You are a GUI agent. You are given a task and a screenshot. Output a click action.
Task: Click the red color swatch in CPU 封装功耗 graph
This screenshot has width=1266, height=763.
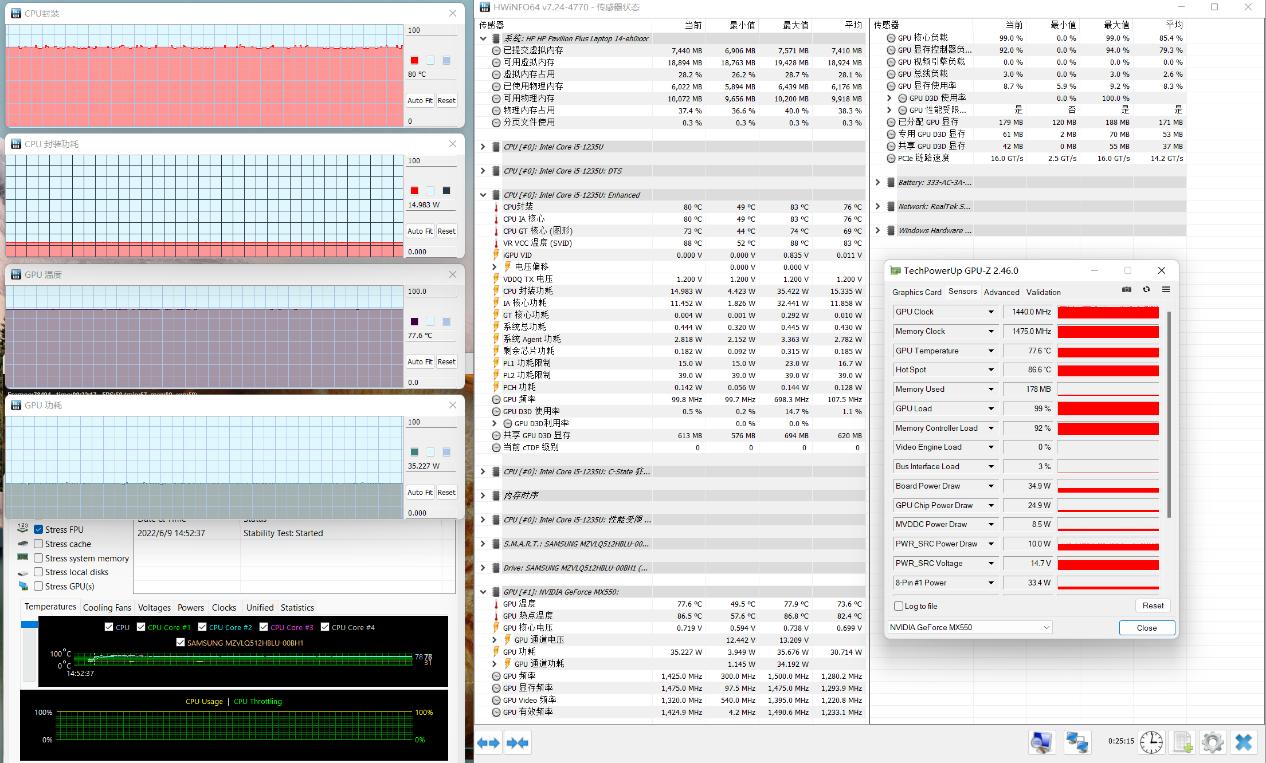[x=414, y=191]
